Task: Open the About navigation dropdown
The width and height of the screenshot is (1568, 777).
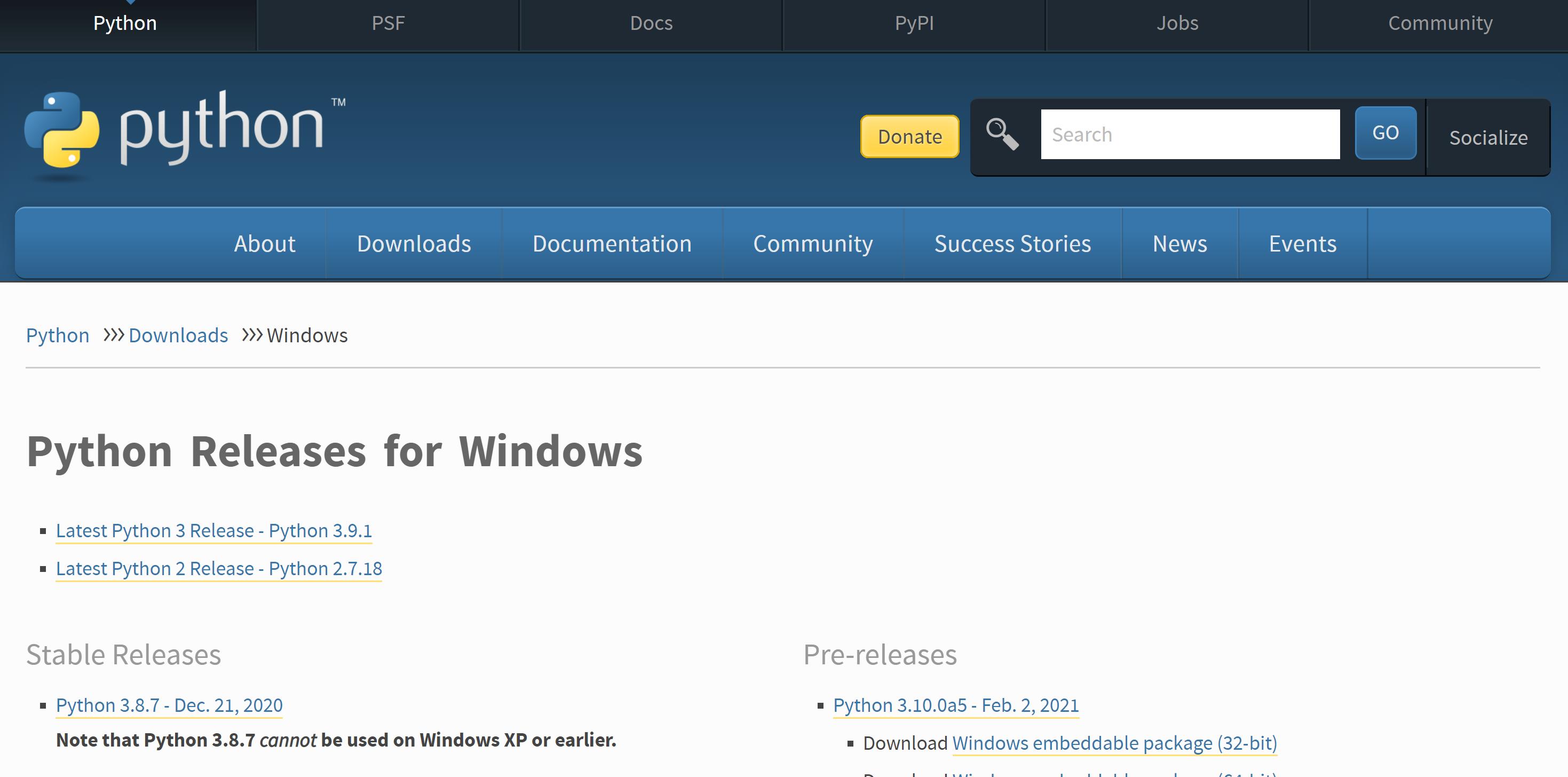Action: (x=264, y=243)
